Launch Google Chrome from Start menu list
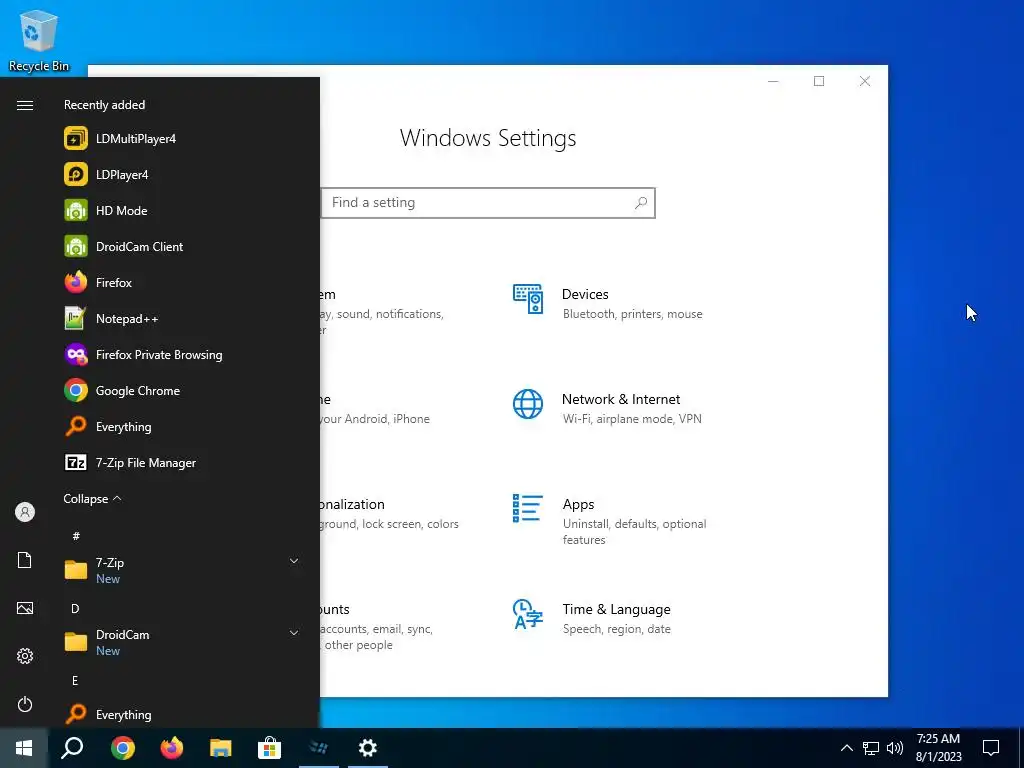 coord(180,391)
